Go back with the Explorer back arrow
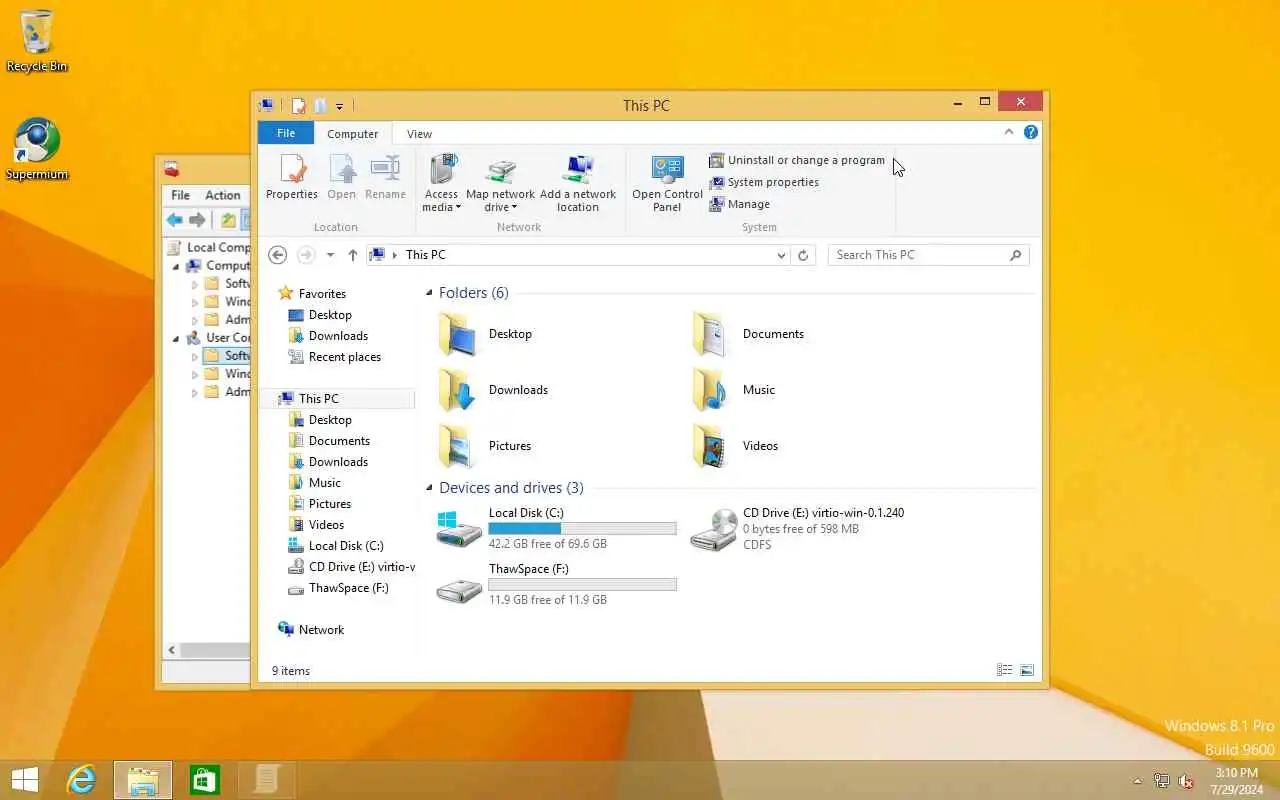This screenshot has width=1280, height=800. click(x=278, y=255)
